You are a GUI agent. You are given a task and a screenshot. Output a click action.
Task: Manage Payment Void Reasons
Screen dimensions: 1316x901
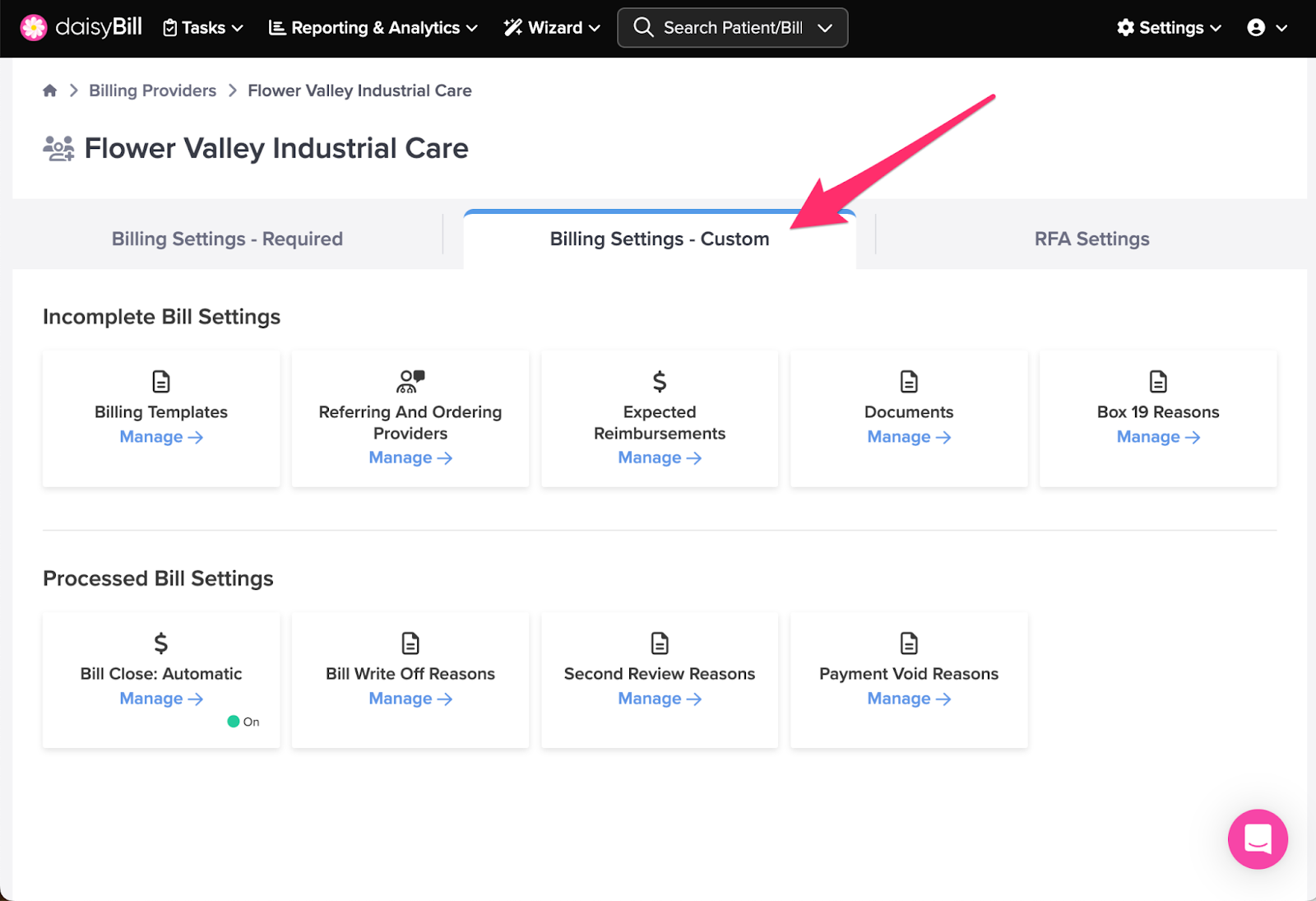[x=909, y=699]
